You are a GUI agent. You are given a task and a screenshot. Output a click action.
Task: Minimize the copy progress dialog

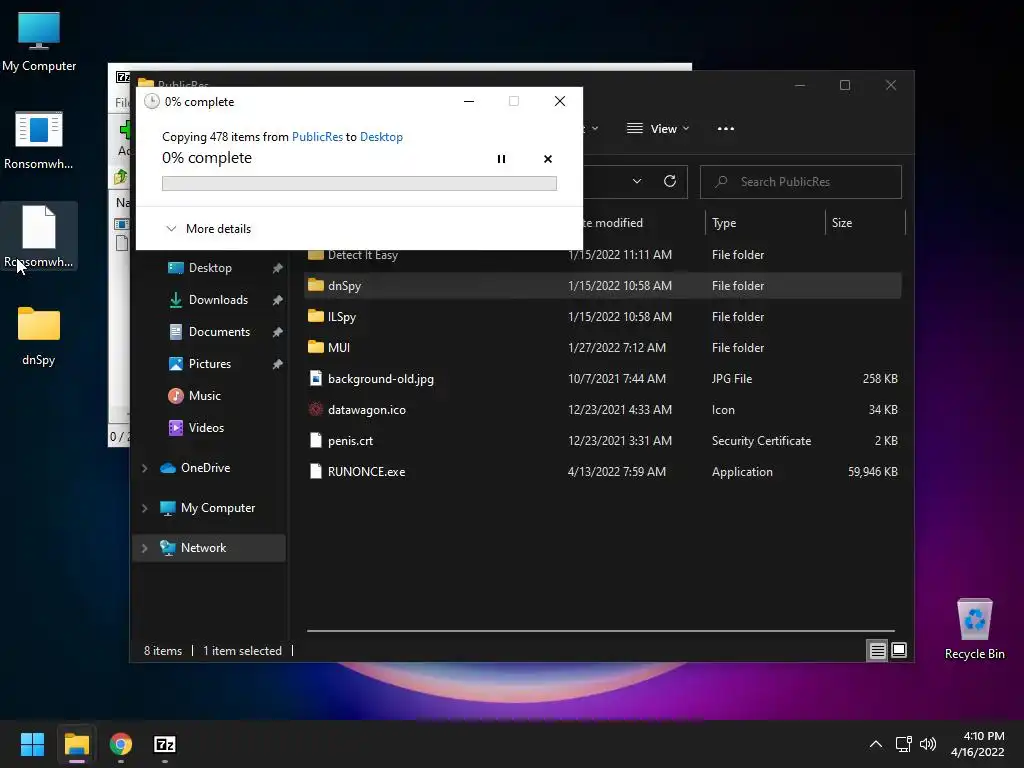pyautogui.click(x=469, y=101)
